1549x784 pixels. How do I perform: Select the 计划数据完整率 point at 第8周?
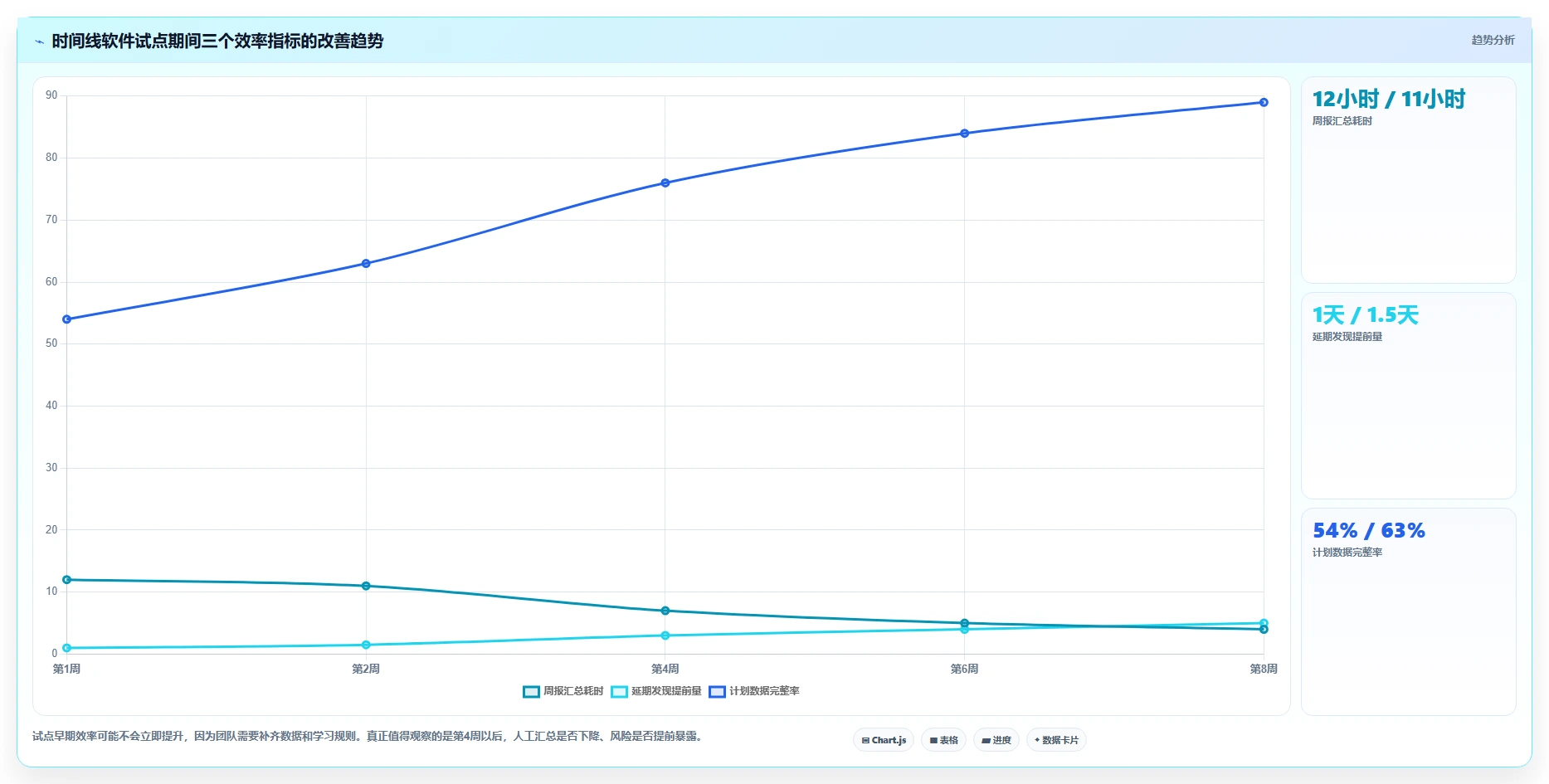click(1264, 103)
